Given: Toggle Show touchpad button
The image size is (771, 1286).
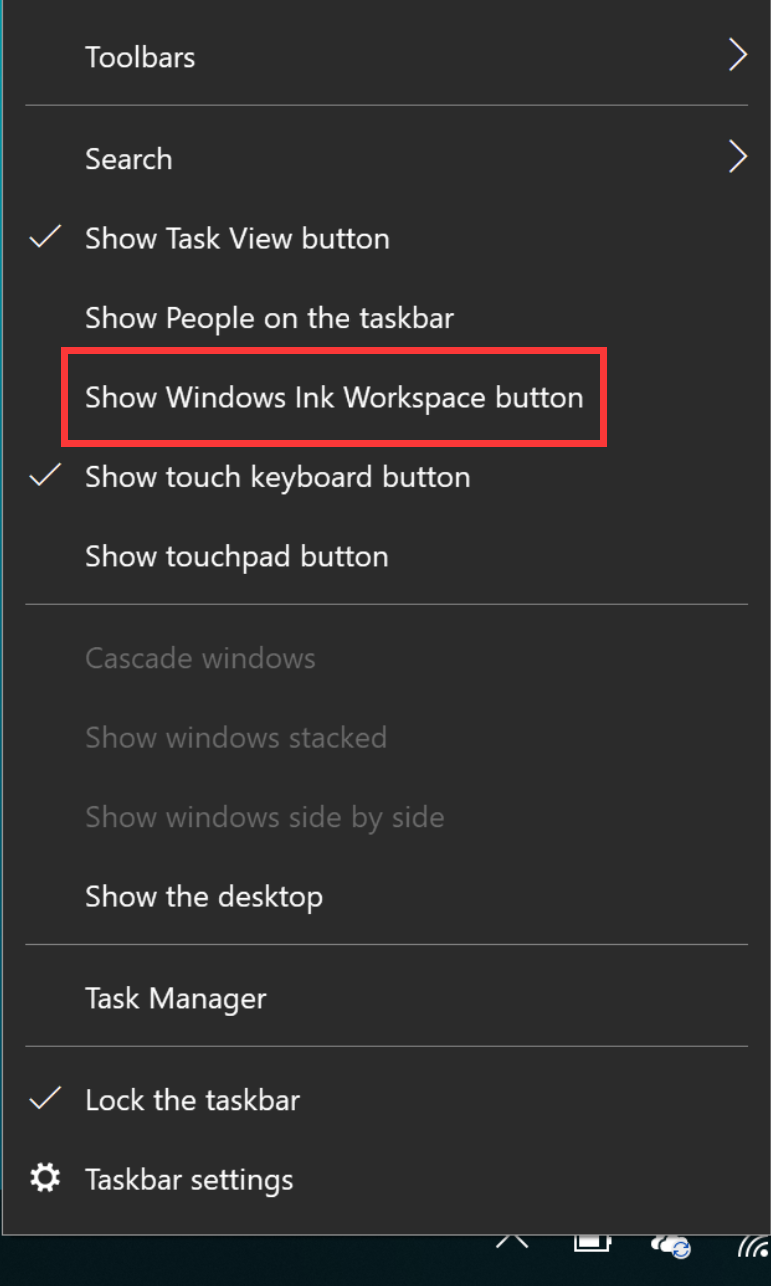Looking at the screenshot, I should coord(236,556).
